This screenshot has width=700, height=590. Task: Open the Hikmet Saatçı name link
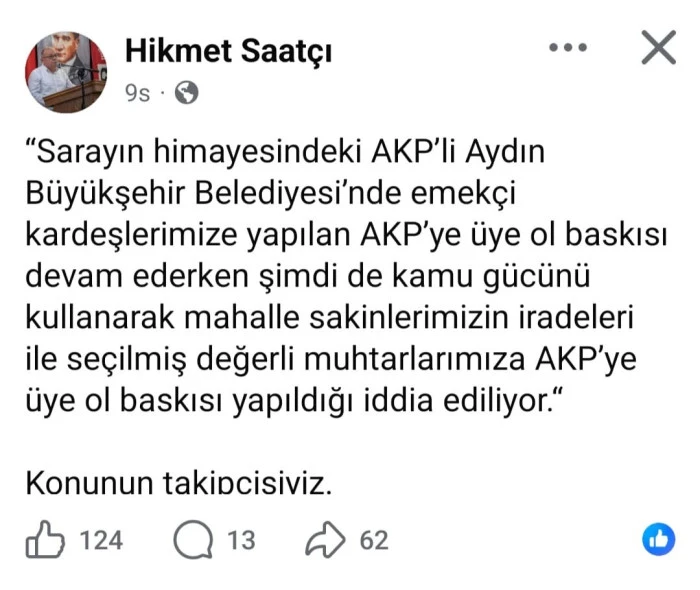(229, 51)
